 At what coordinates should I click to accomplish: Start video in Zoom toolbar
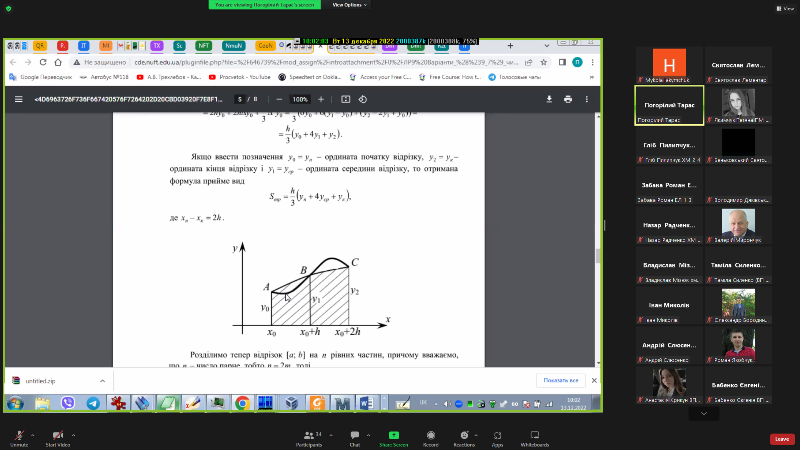click(58, 438)
